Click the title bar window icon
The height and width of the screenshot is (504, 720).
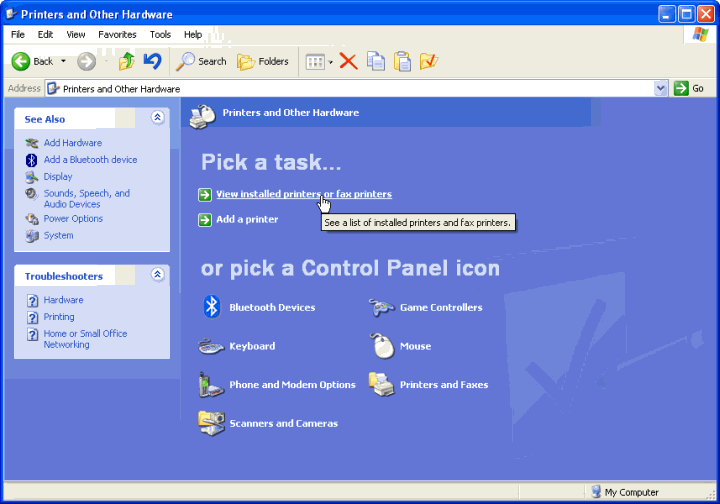pos(11,14)
